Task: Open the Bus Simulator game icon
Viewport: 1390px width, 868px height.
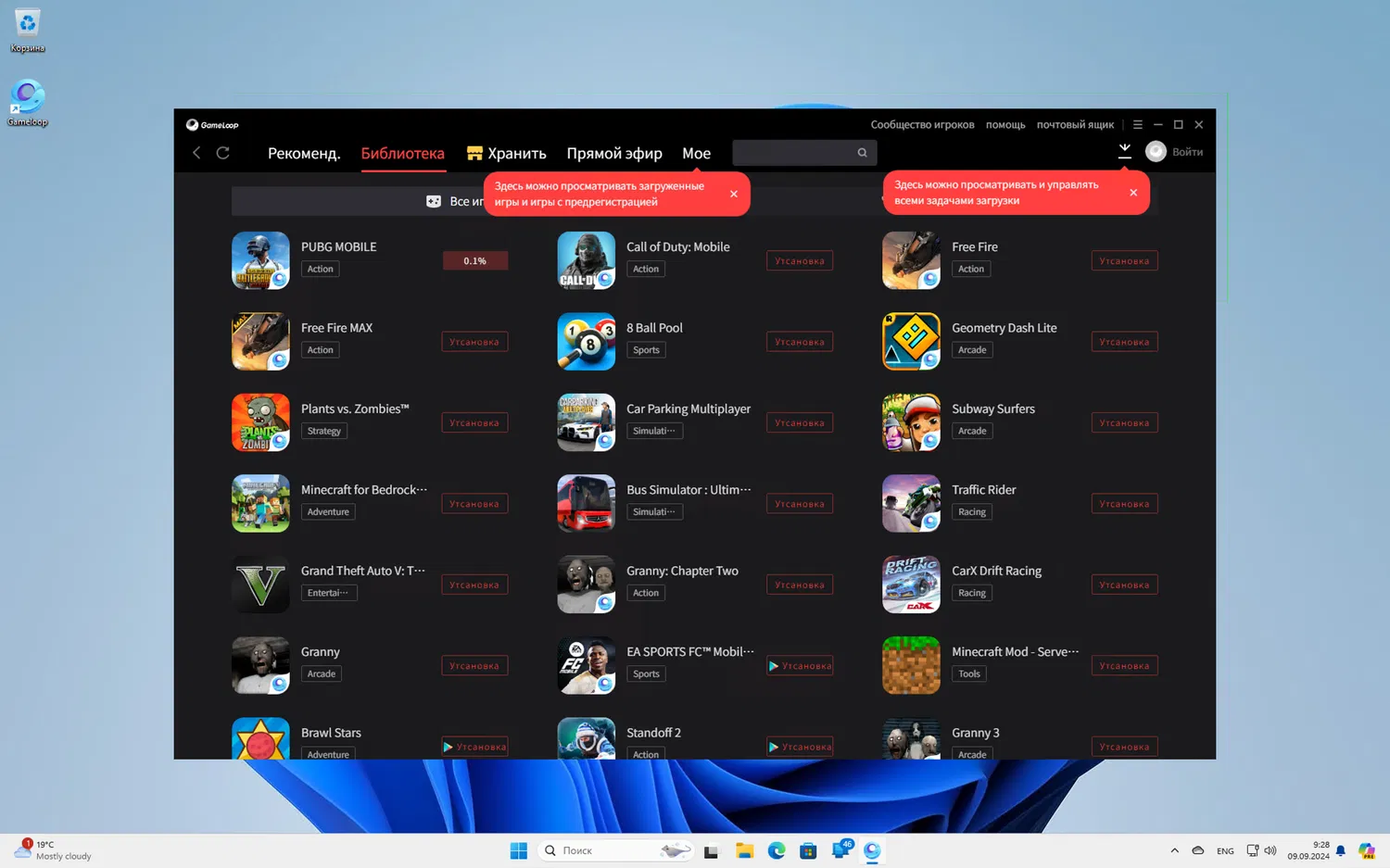Action: (x=586, y=504)
